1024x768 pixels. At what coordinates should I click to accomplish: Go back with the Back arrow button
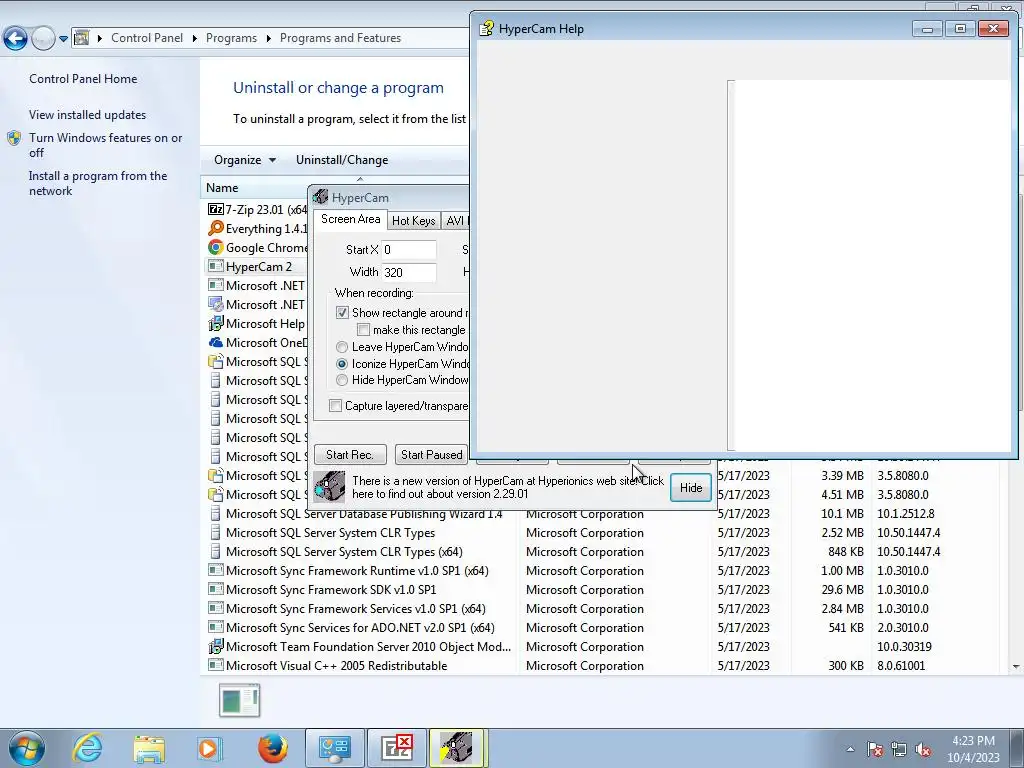pyautogui.click(x=15, y=39)
